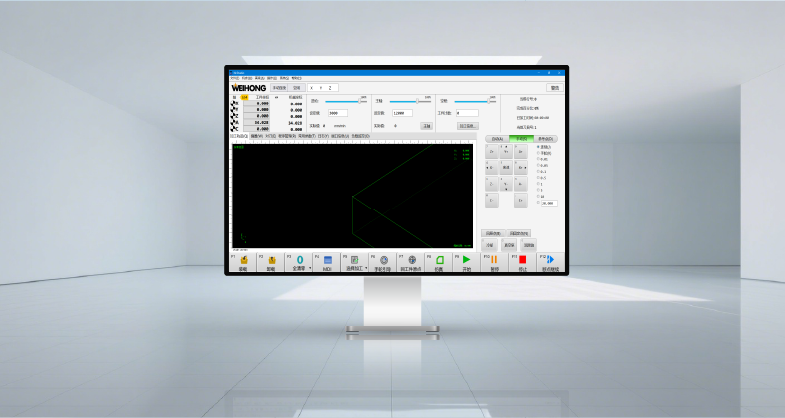Click the Y+ jog button
Viewport: 785px width, 418px height.
[506, 151]
